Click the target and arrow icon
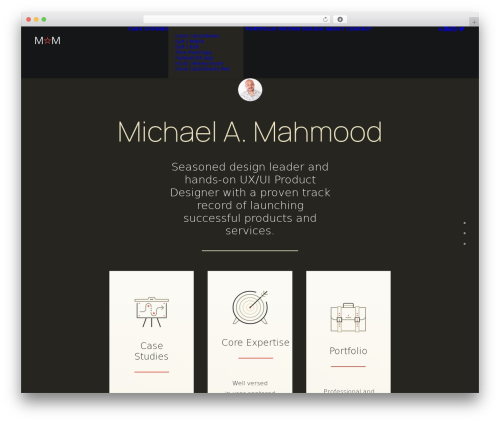500x423 pixels. (x=250, y=307)
